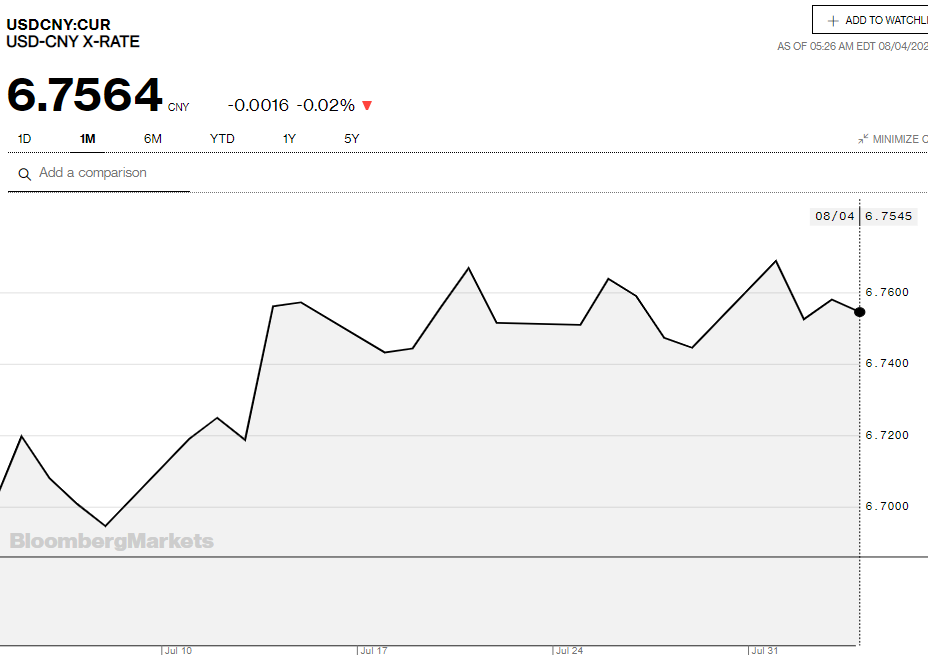This screenshot has width=928, height=655.
Task: Click the 08/04 date crosshair label
Action: pyautogui.click(x=834, y=216)
